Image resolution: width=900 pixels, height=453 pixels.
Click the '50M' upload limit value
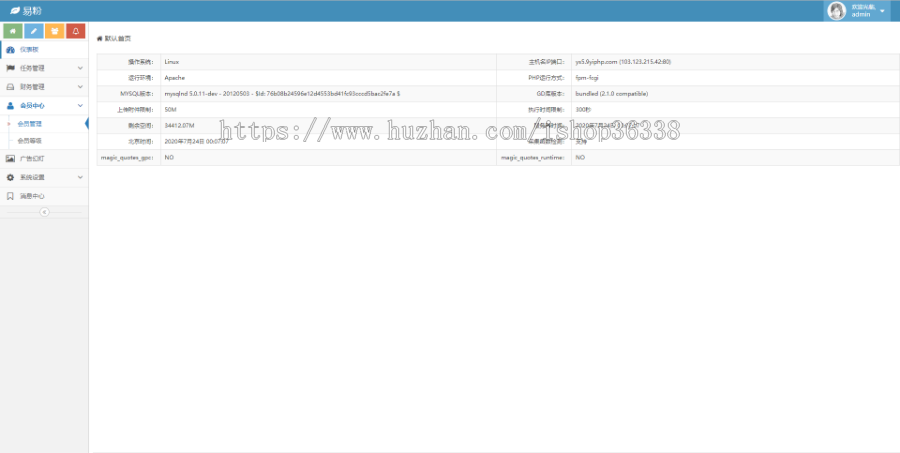[170, 109]
